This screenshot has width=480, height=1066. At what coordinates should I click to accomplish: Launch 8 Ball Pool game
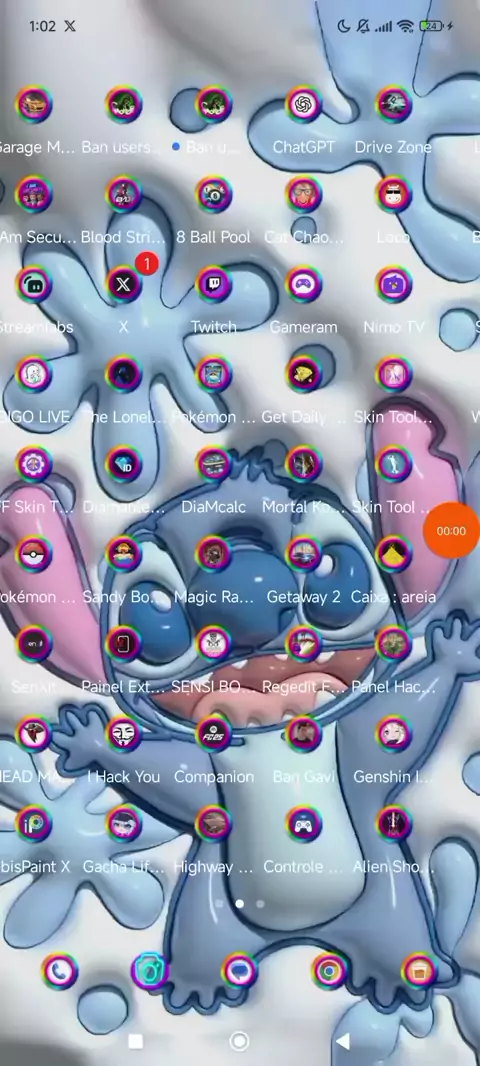(x=213, y=194)
